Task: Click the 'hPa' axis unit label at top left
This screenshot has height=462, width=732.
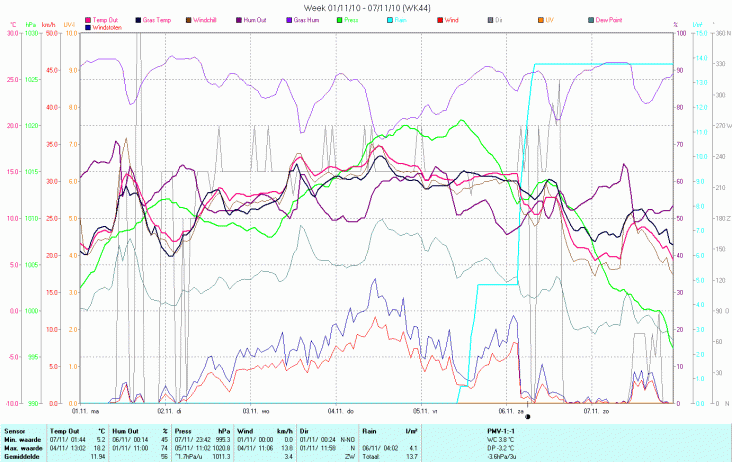Action: (30, 24)
